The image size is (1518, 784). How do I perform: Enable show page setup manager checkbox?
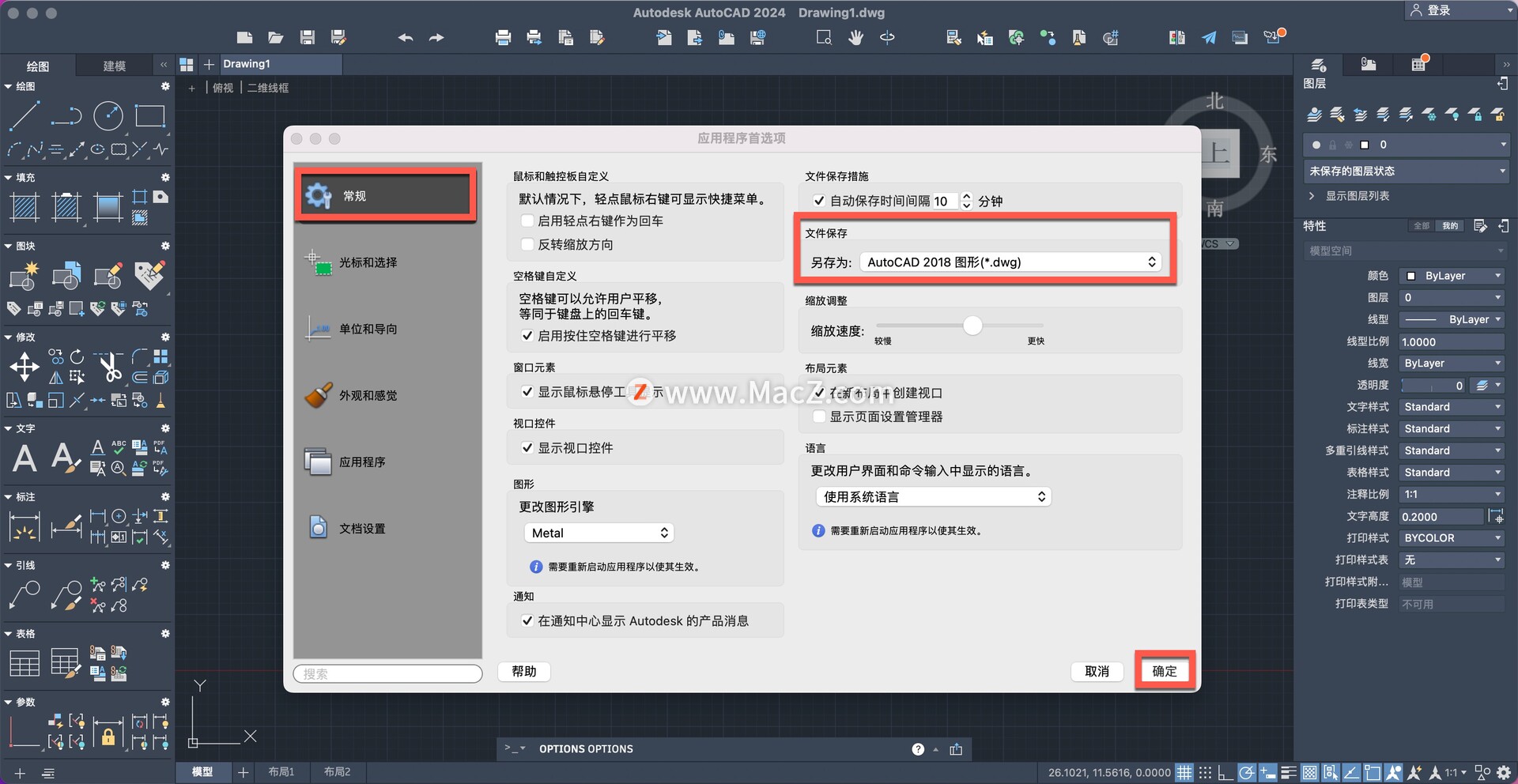820,416
